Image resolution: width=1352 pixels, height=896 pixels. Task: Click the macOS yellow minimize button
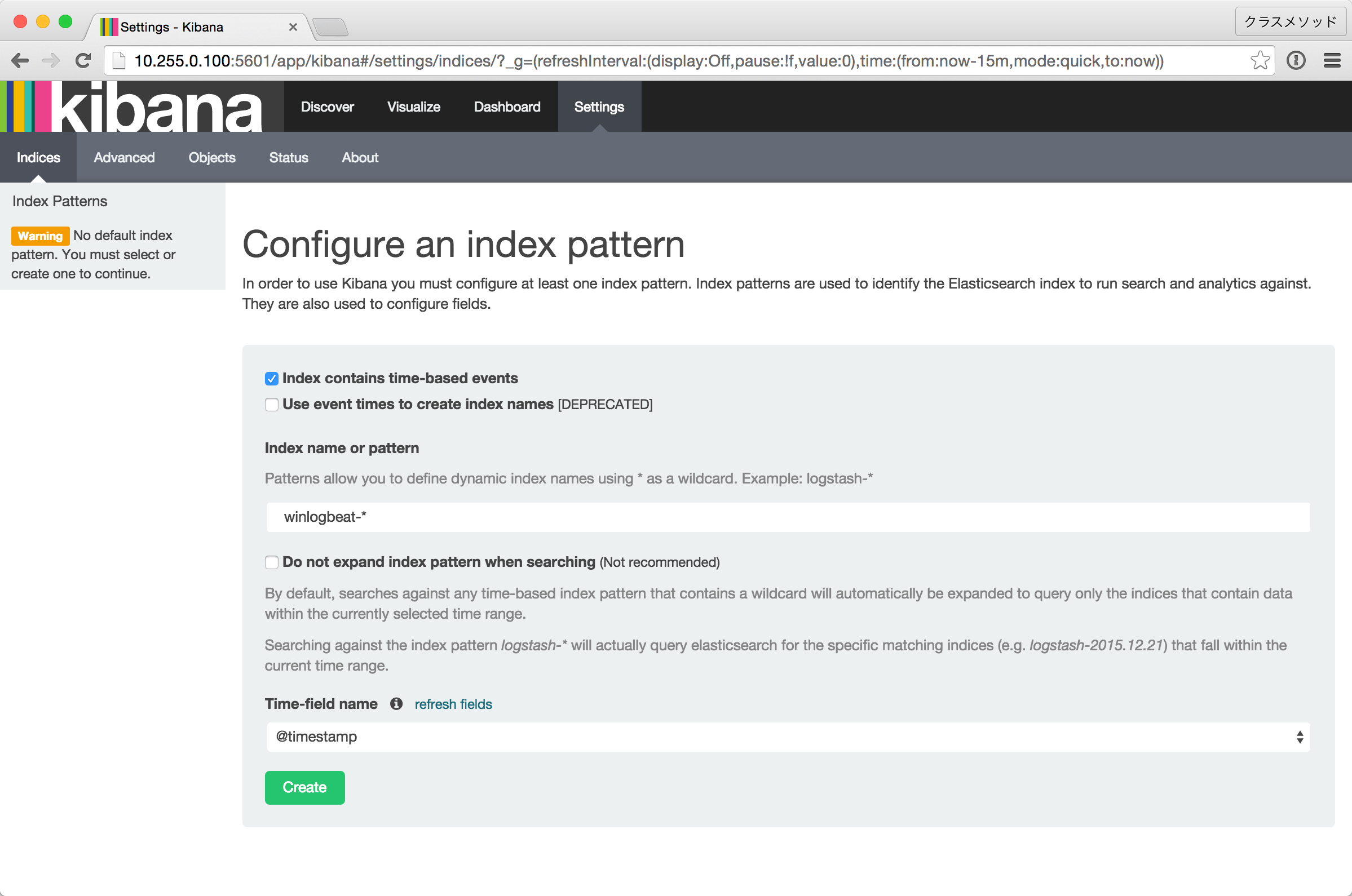coord(43,22)
